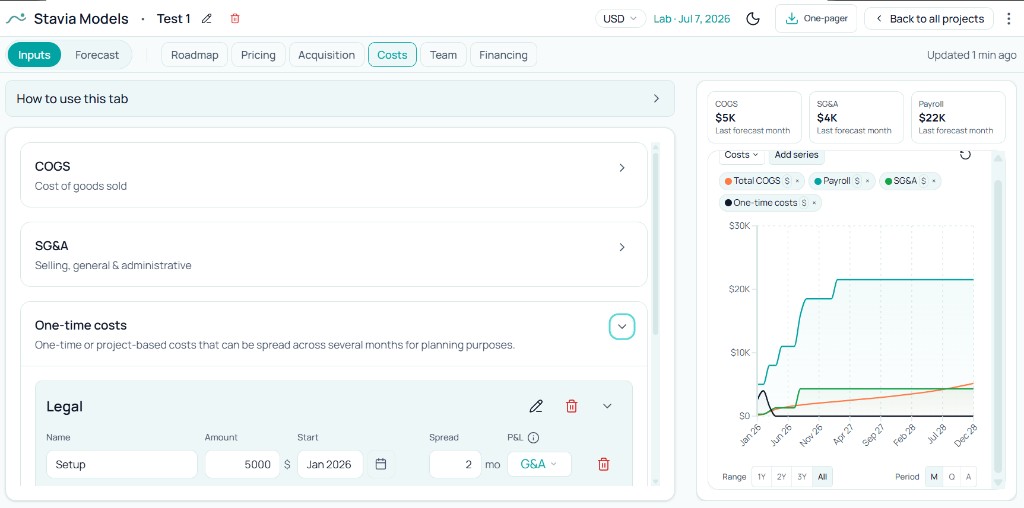Click the Start field Jan 2026
The image size is (1024, 508).
[x=330, y=464]
